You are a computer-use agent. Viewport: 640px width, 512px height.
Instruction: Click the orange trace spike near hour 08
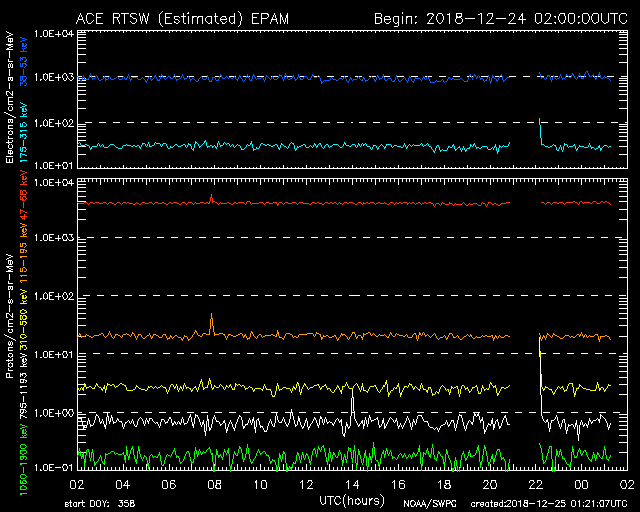click(212, 320)
